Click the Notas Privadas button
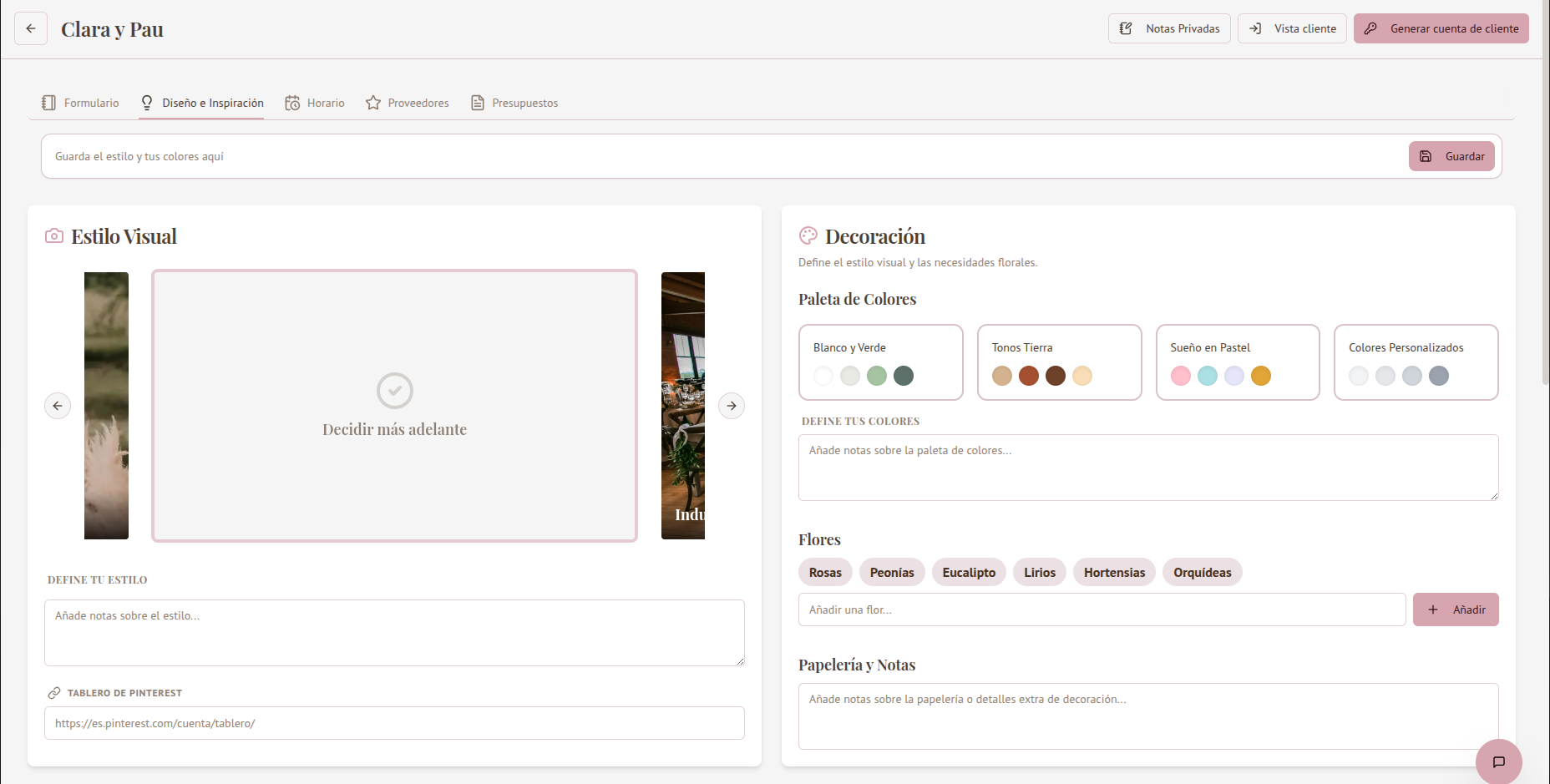The image size is (1550, 784). coord(1169,28)
